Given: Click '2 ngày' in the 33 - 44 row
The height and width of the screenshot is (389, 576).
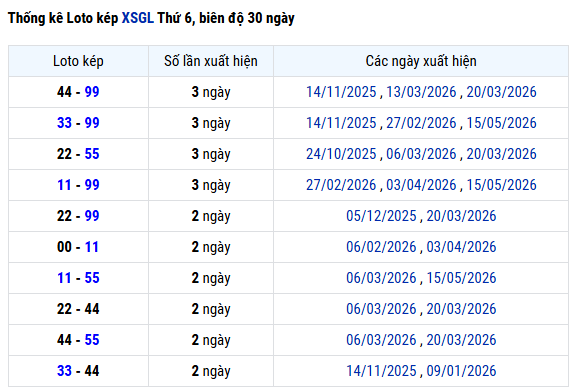Looking at the screenshot, I should tap(211, 371).
